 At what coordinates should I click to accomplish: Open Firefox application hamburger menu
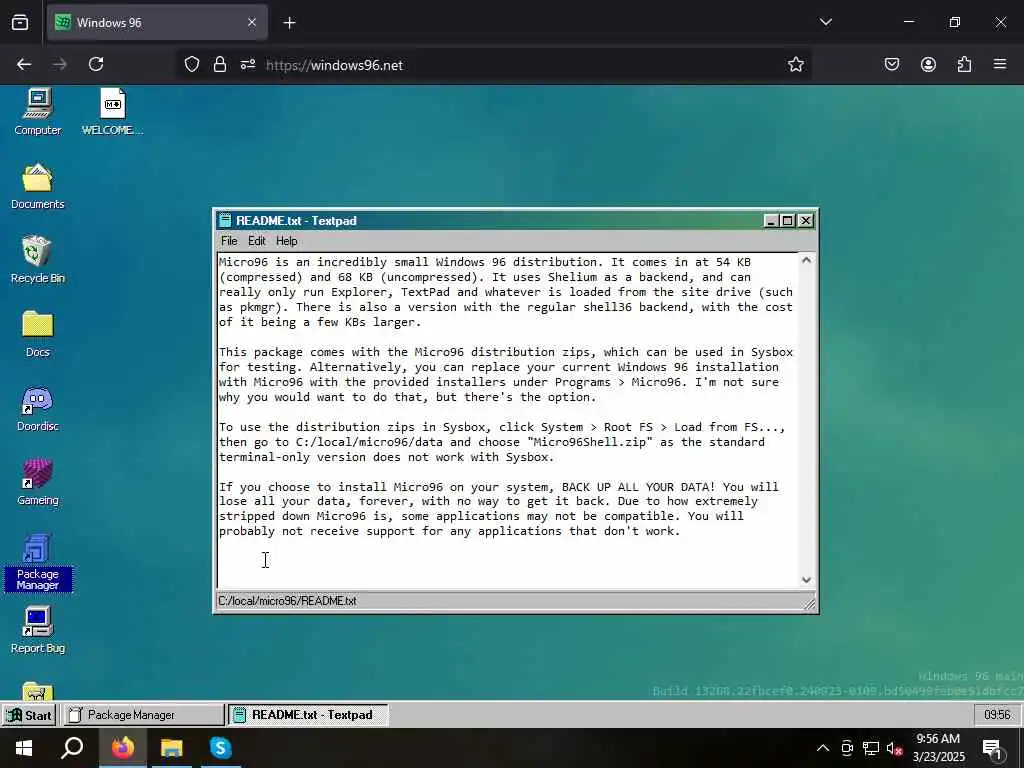(x=1000, y=64)
